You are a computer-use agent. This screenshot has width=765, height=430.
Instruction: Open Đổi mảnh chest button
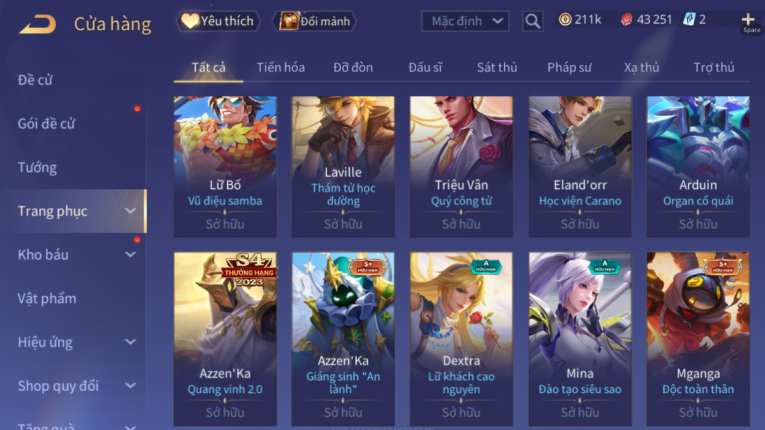click(314, 21)
